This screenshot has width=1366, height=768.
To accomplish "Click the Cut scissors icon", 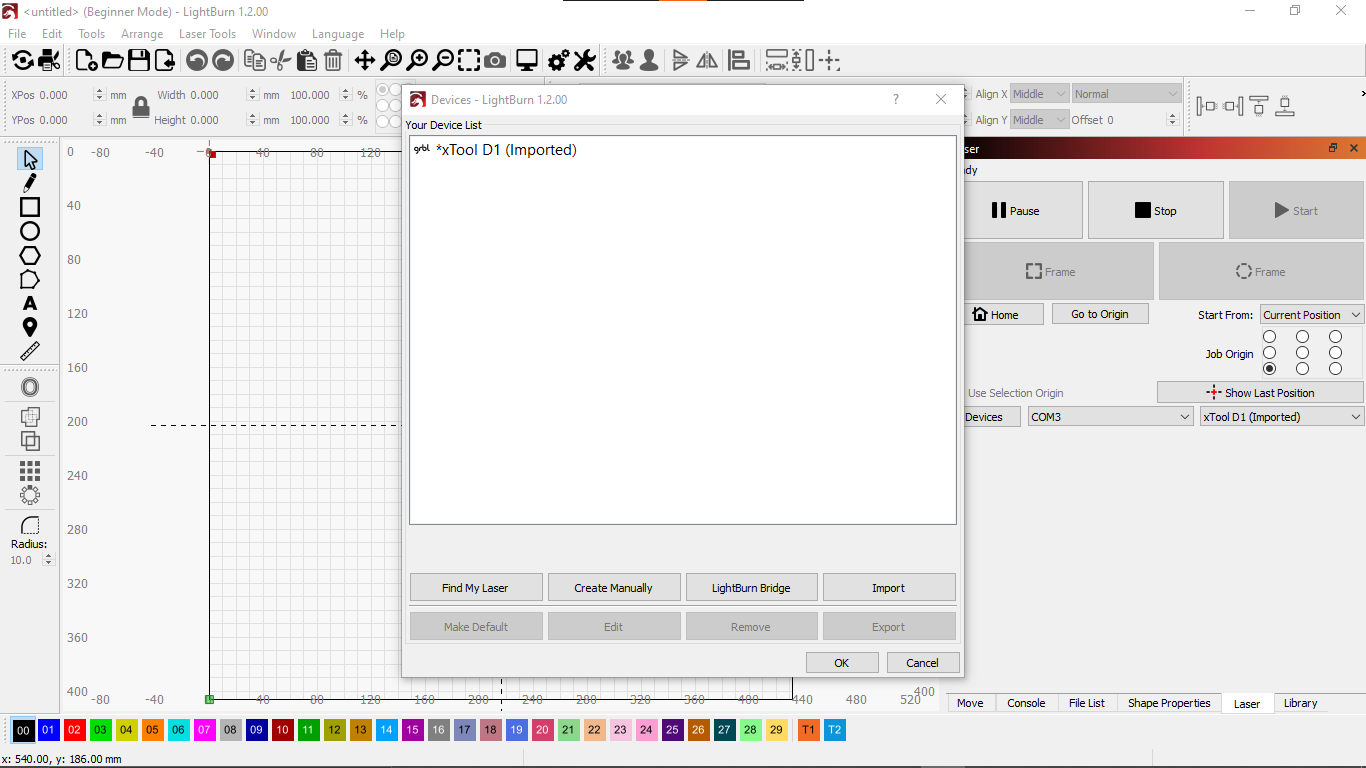I will (x=281, y=60).
